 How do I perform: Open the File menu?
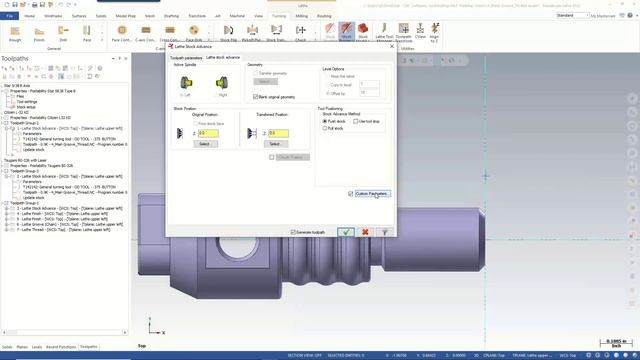tap(9, 16)
